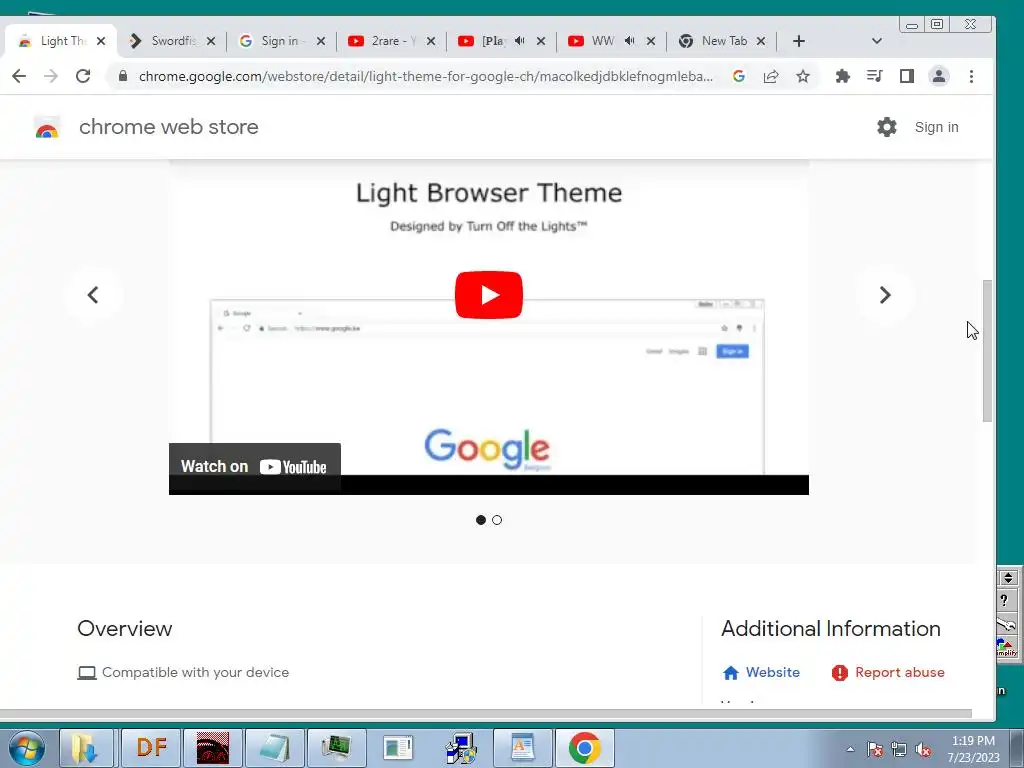Open Web Store settings gear
This screenshot has width=1024, height=768.
(x=886, y=127)
